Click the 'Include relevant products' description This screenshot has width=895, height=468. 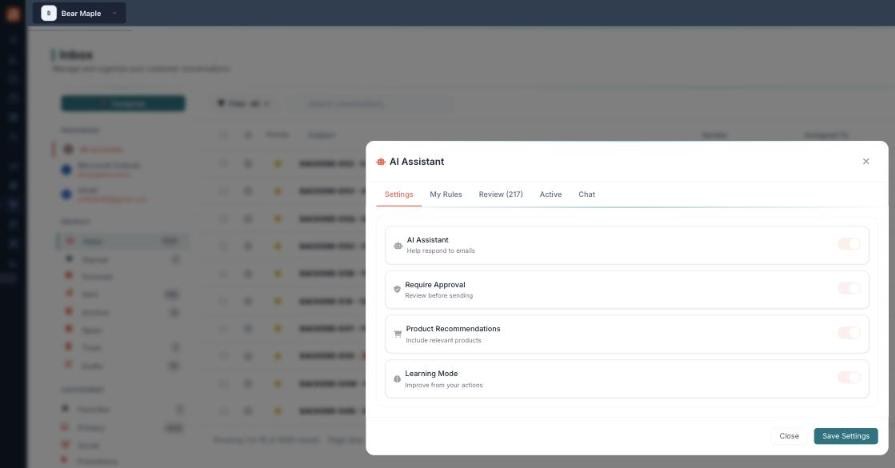(444, 340)
